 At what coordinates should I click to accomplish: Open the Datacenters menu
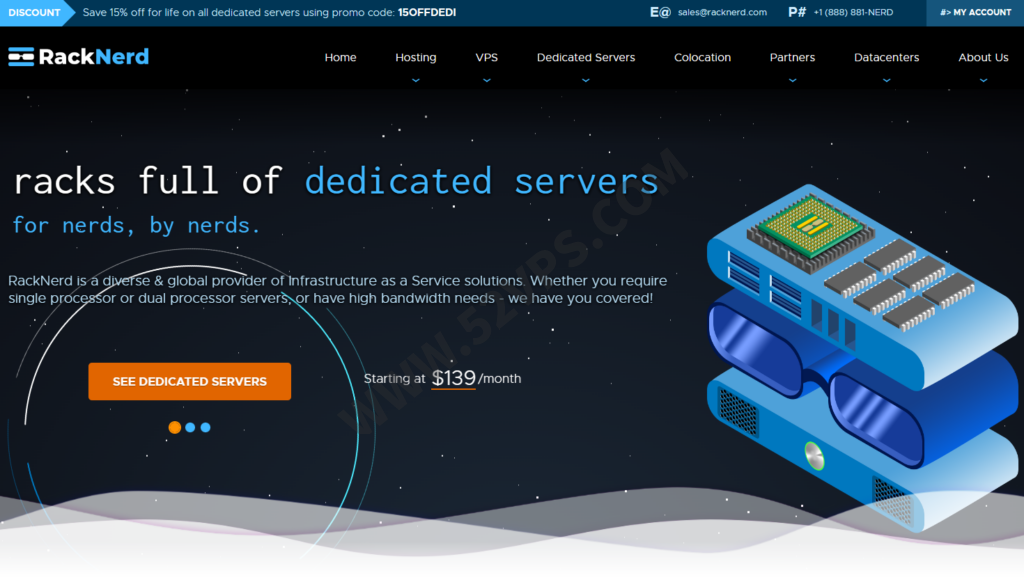(886, 57)
